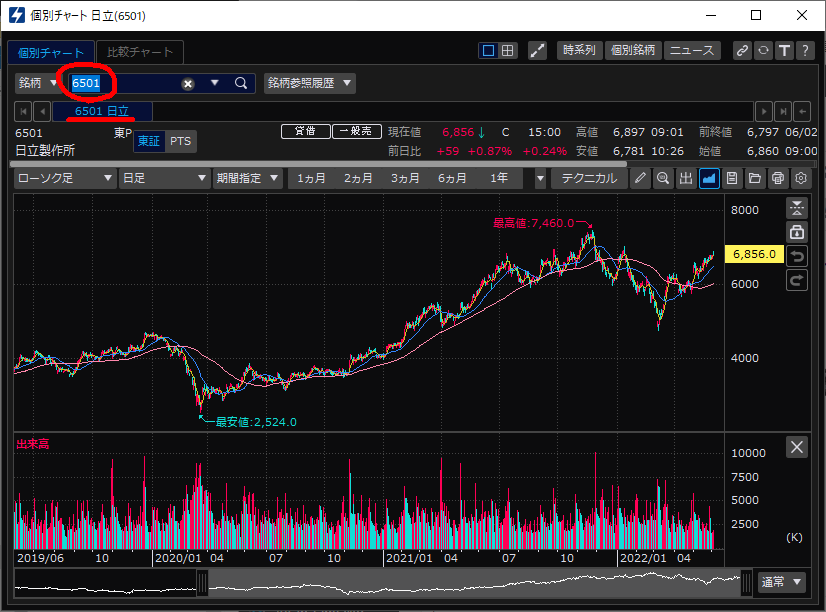This screenshot has width=826, height=612.
Task: Select PTS market toggle
Action: (x=180, y=142)
